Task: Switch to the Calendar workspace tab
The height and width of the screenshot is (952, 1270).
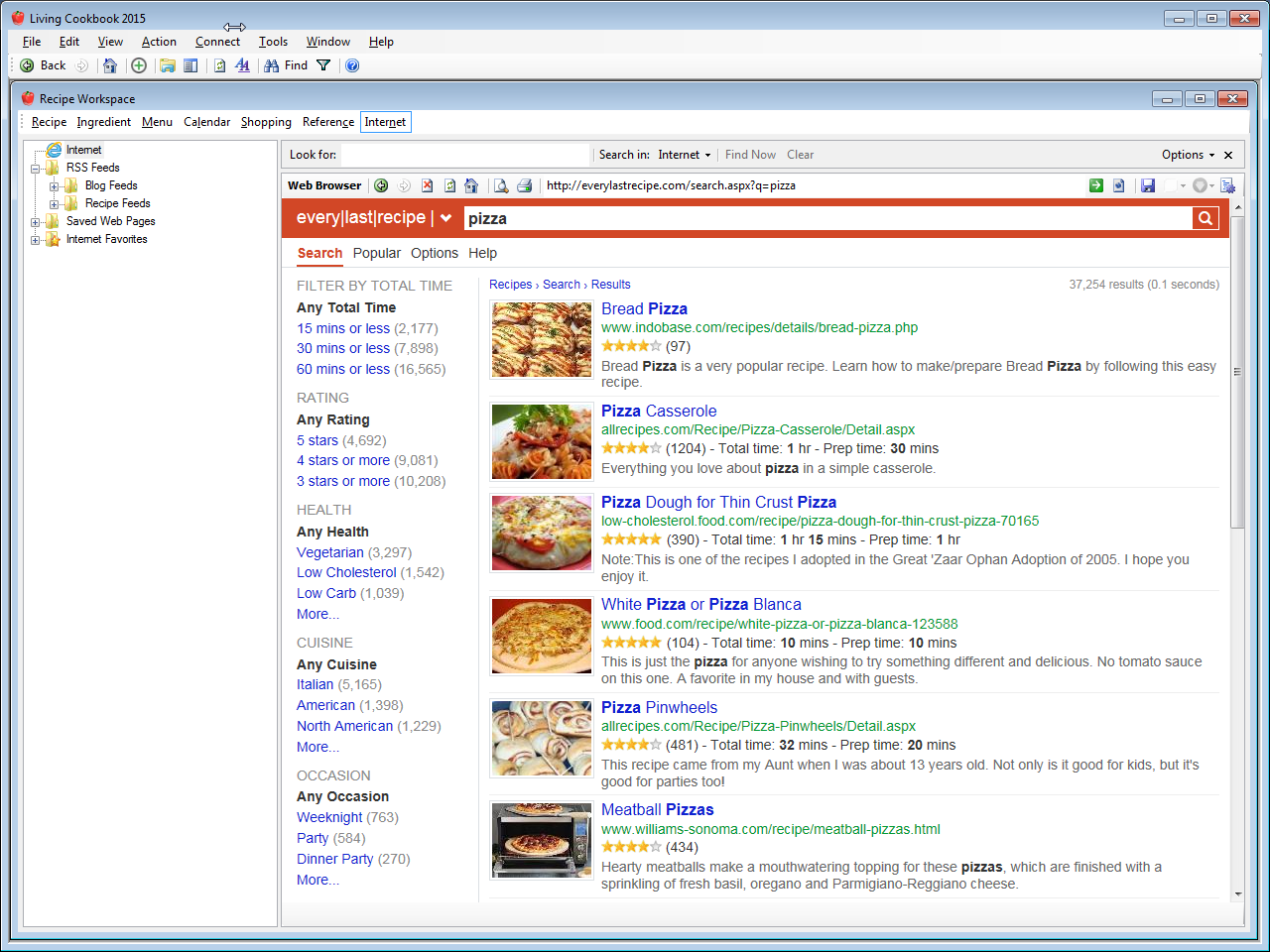Action: click(x=206, y=122)
